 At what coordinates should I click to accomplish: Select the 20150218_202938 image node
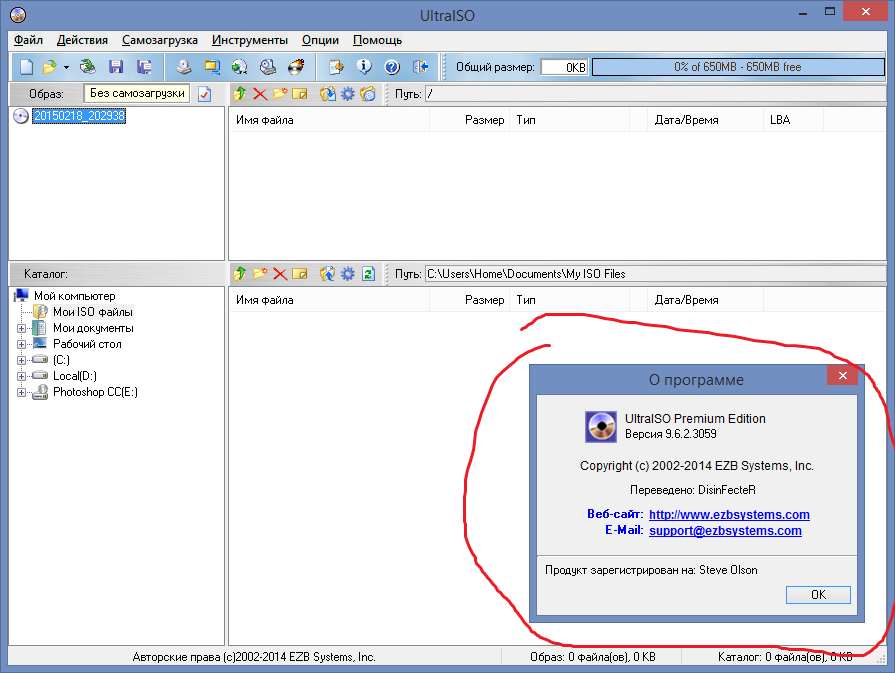coord(79,116)
